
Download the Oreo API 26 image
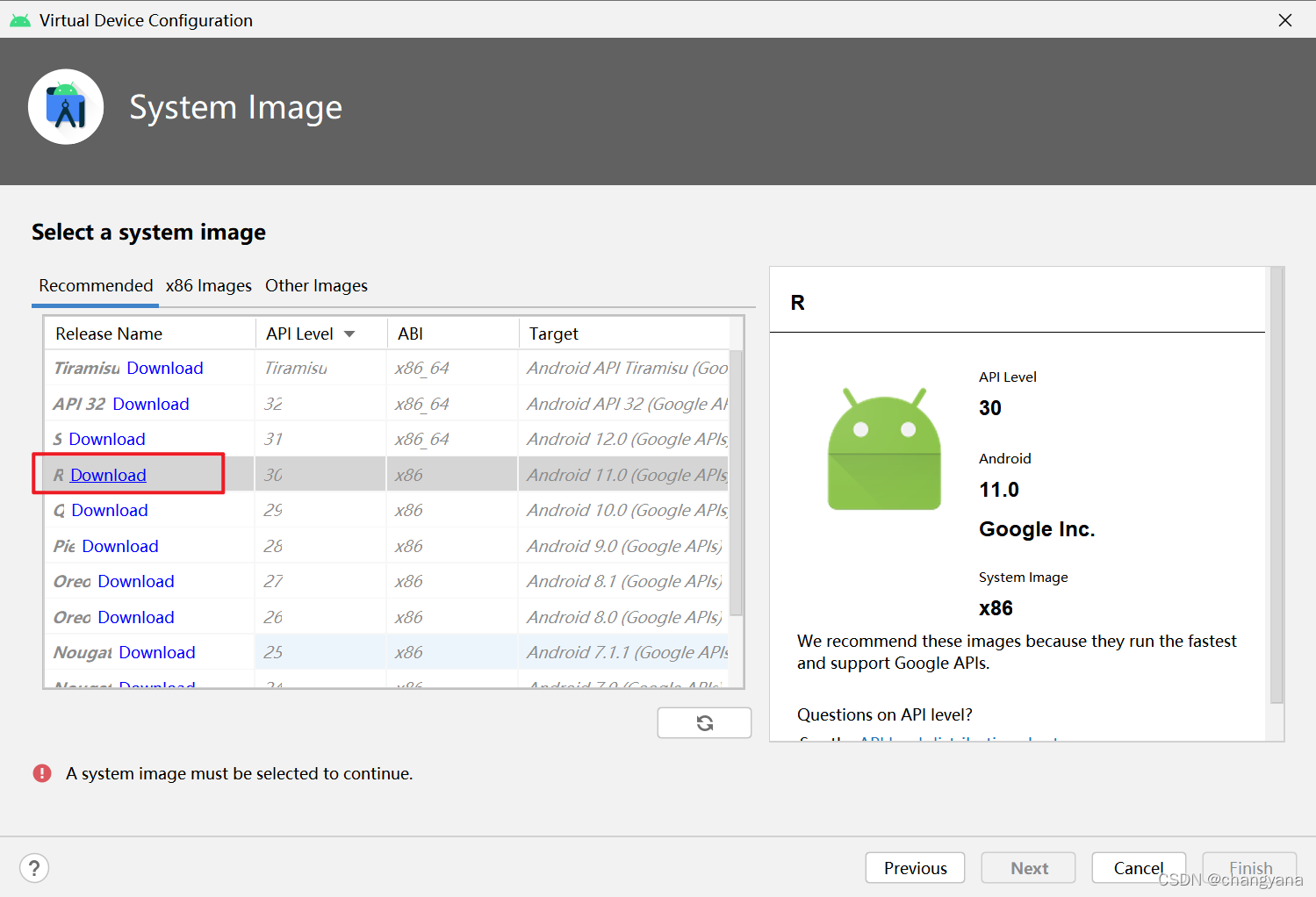pyautogui.click(x=136, y=617)
